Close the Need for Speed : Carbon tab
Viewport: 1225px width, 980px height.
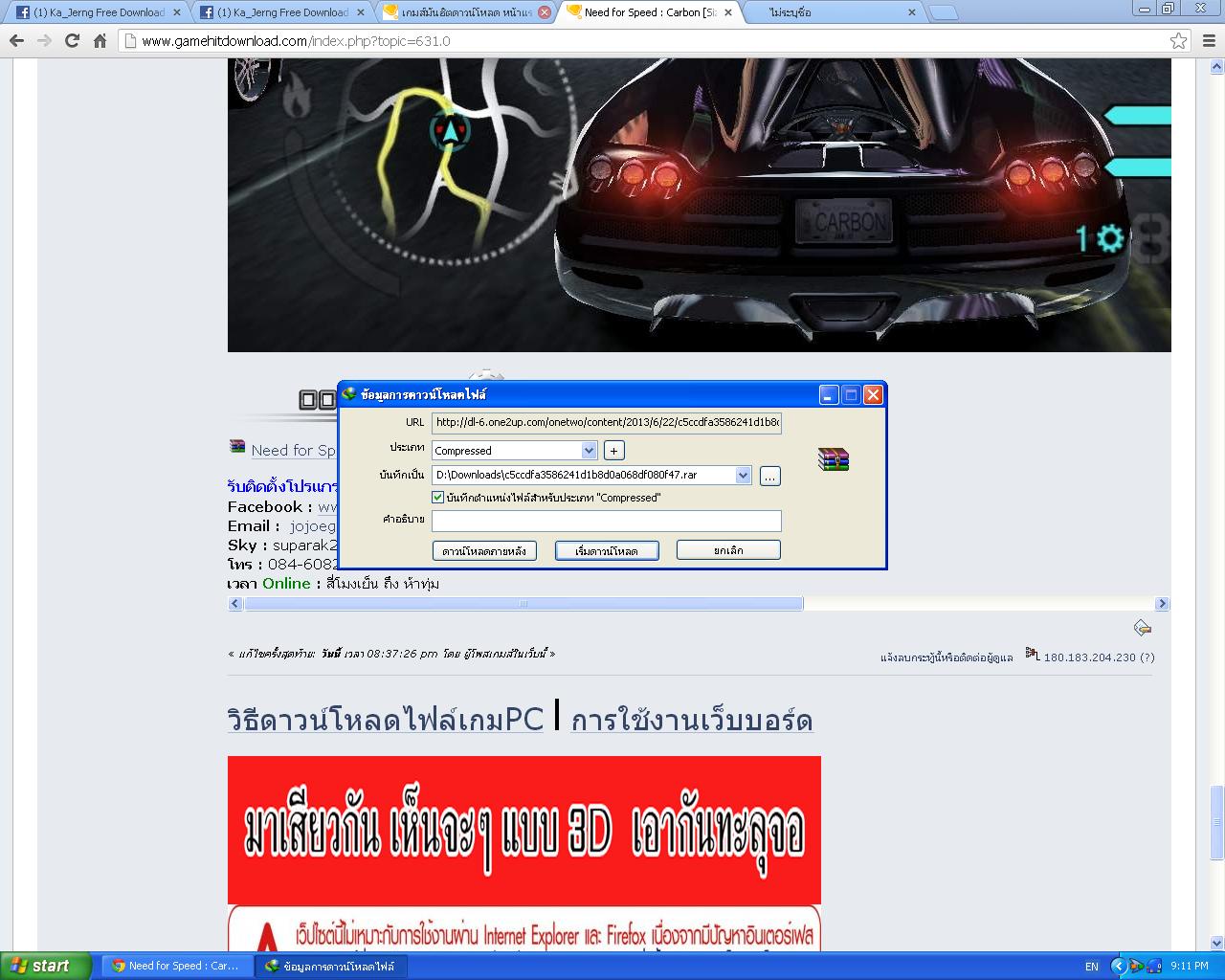click(x=728, y=12)
